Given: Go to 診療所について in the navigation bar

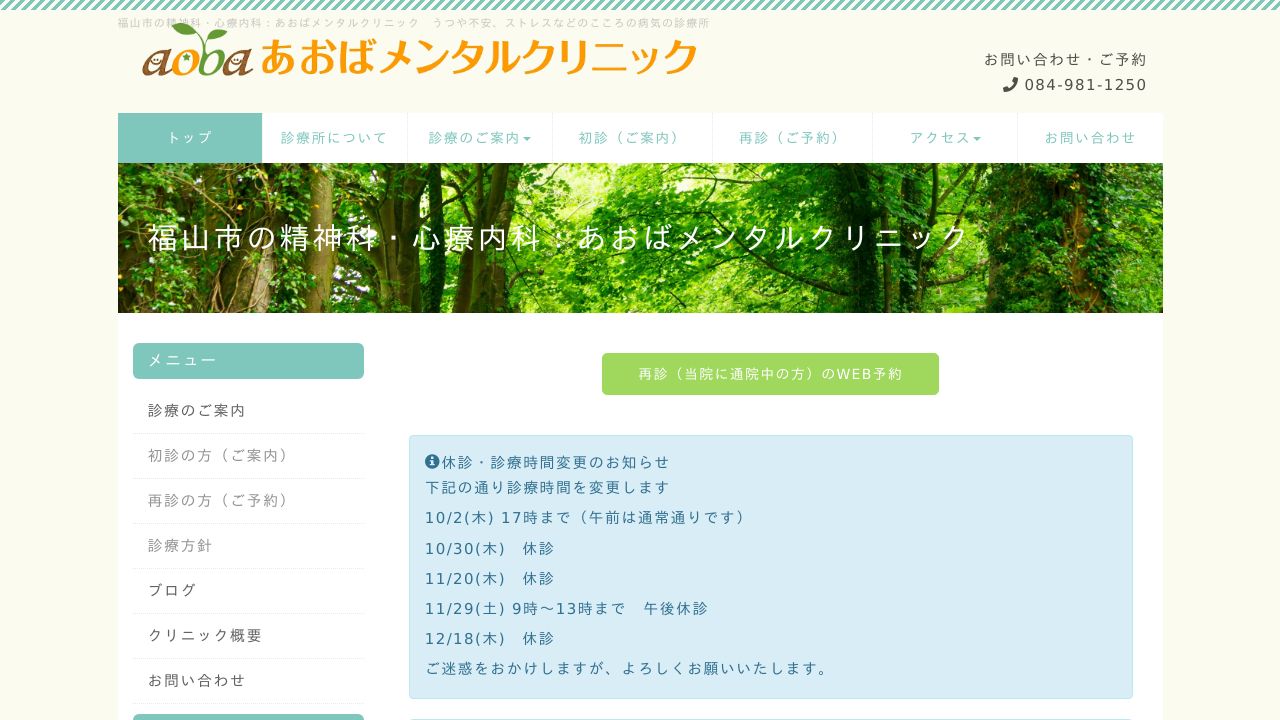Looking at the screenshot, I should coord(334,138).
